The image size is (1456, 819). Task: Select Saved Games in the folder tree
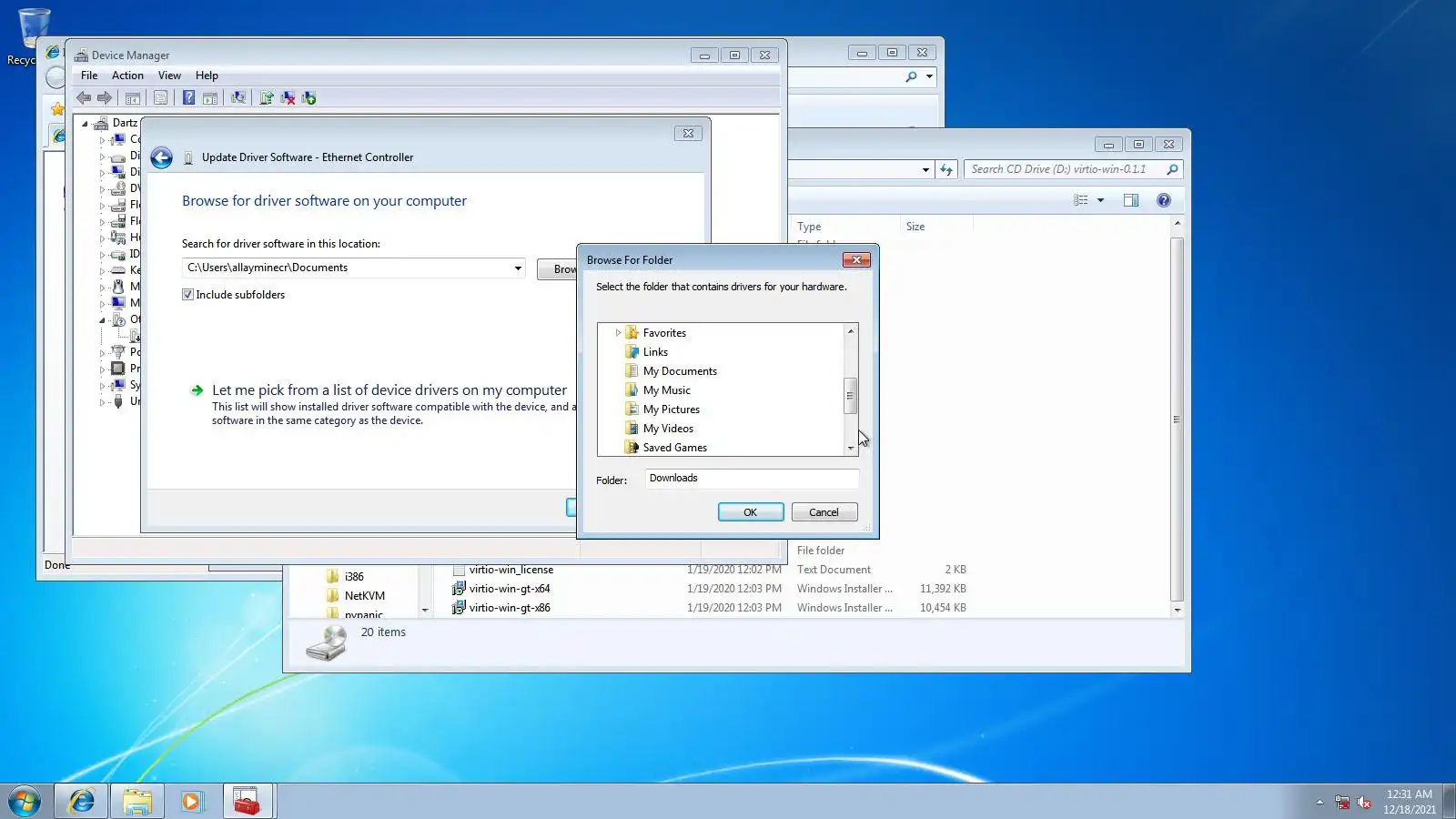click(674, 448)
